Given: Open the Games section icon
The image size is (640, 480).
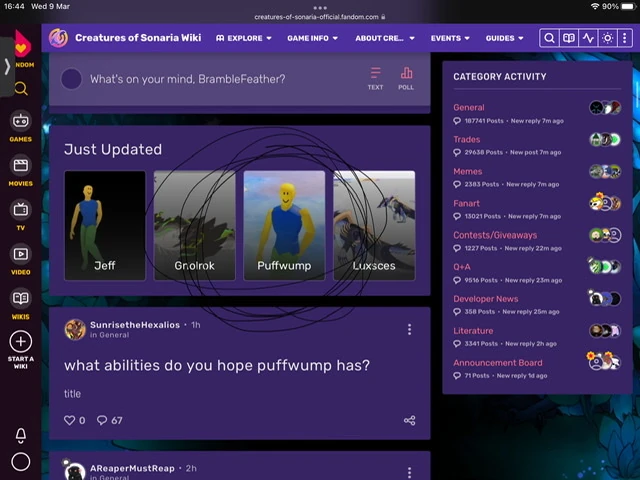Looking at the screenshot, I should (21, 121).
